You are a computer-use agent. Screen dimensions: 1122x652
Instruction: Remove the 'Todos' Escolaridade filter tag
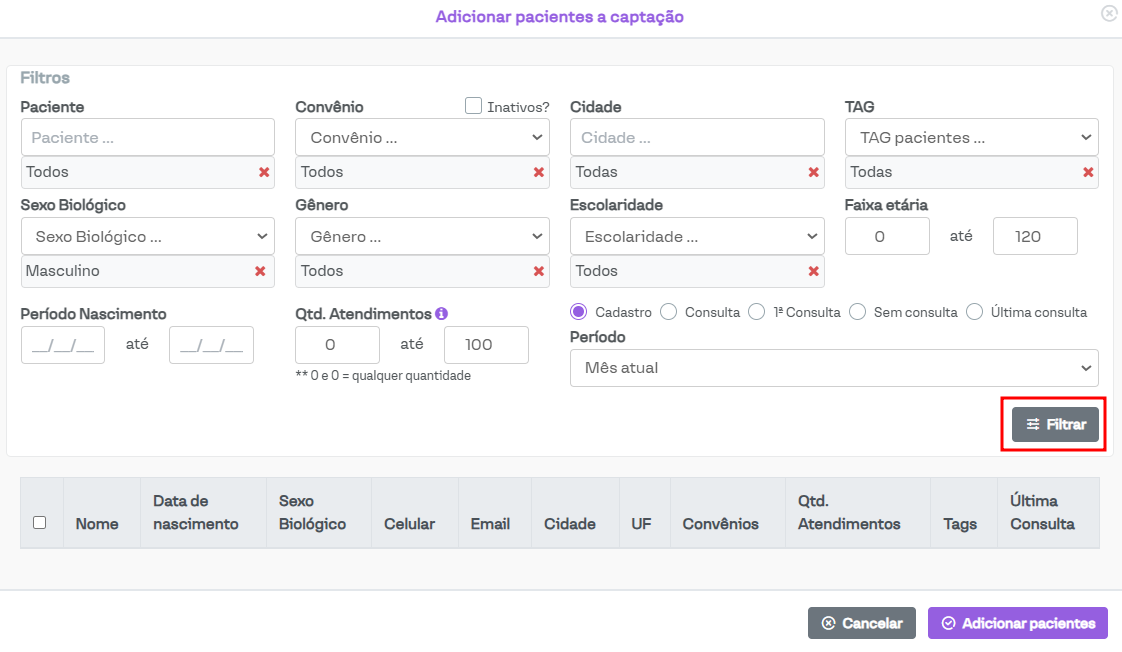pyautogui.click(x=814, y=271)
